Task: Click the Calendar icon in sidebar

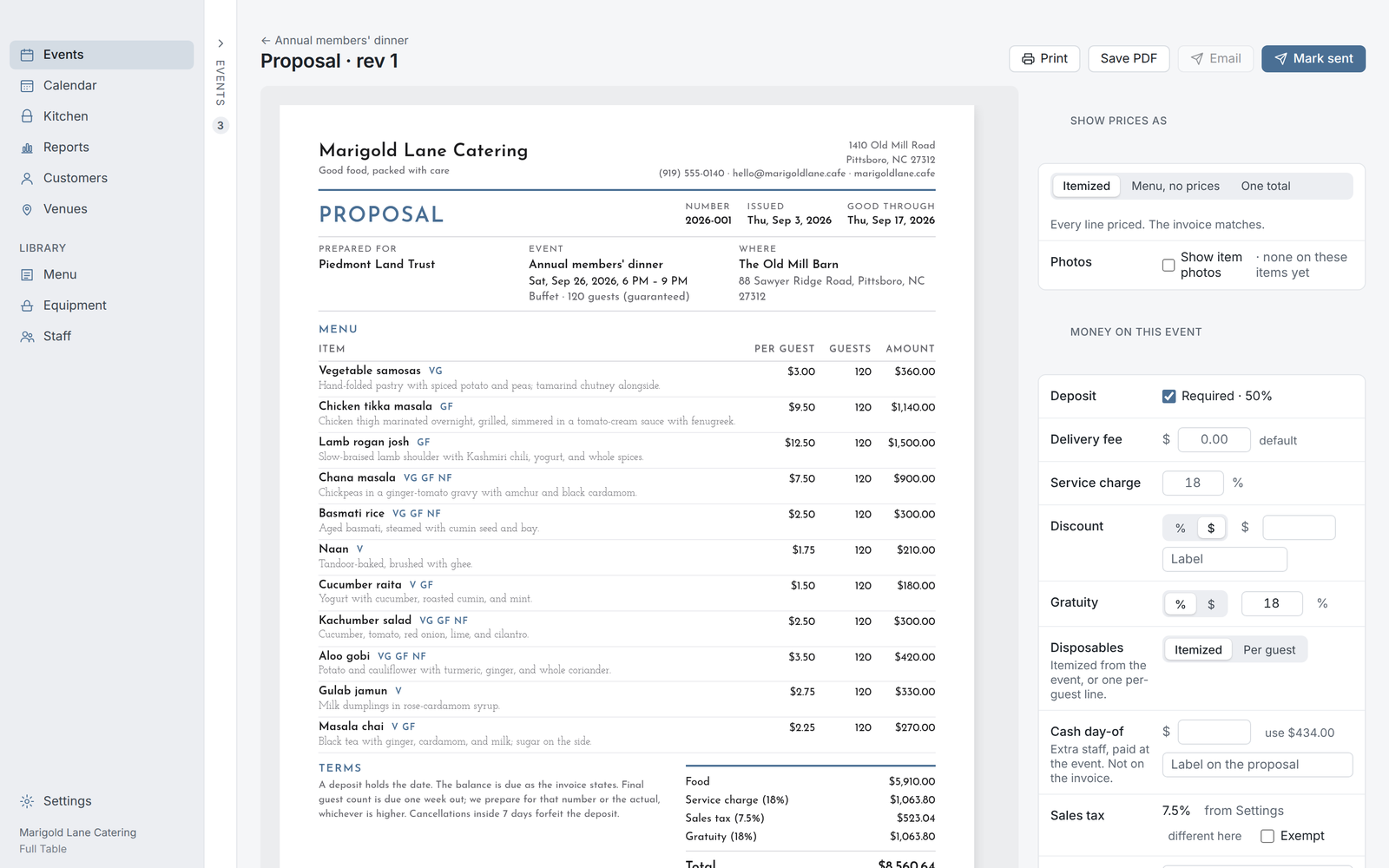Action: 27,86
